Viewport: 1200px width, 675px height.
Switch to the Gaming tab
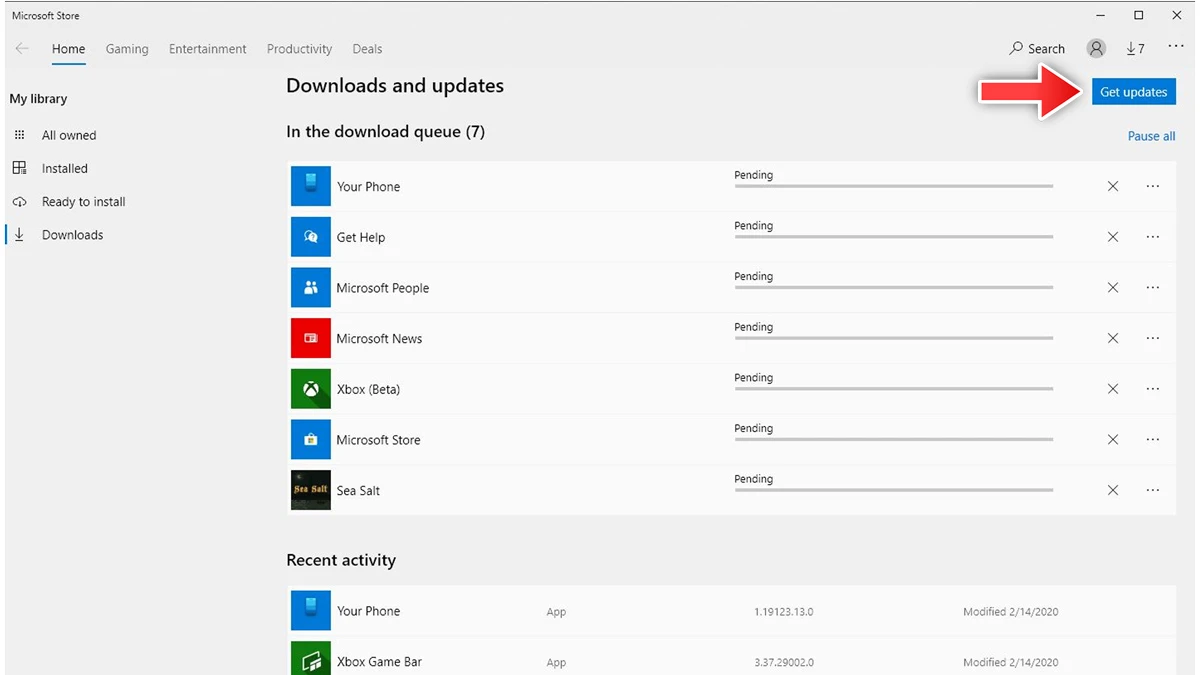(127, 49)
